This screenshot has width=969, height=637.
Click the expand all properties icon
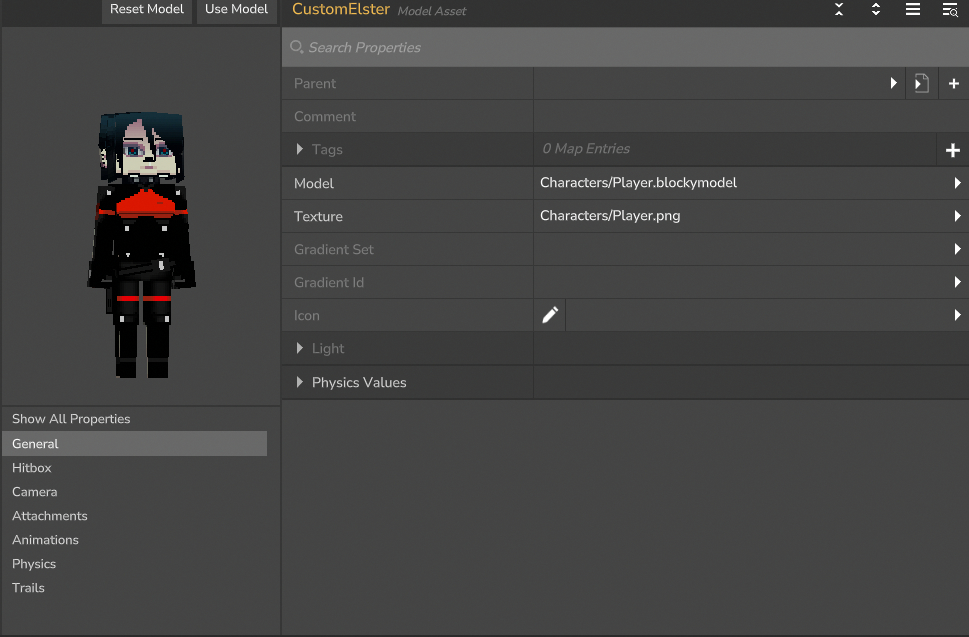tap(876, 10)
